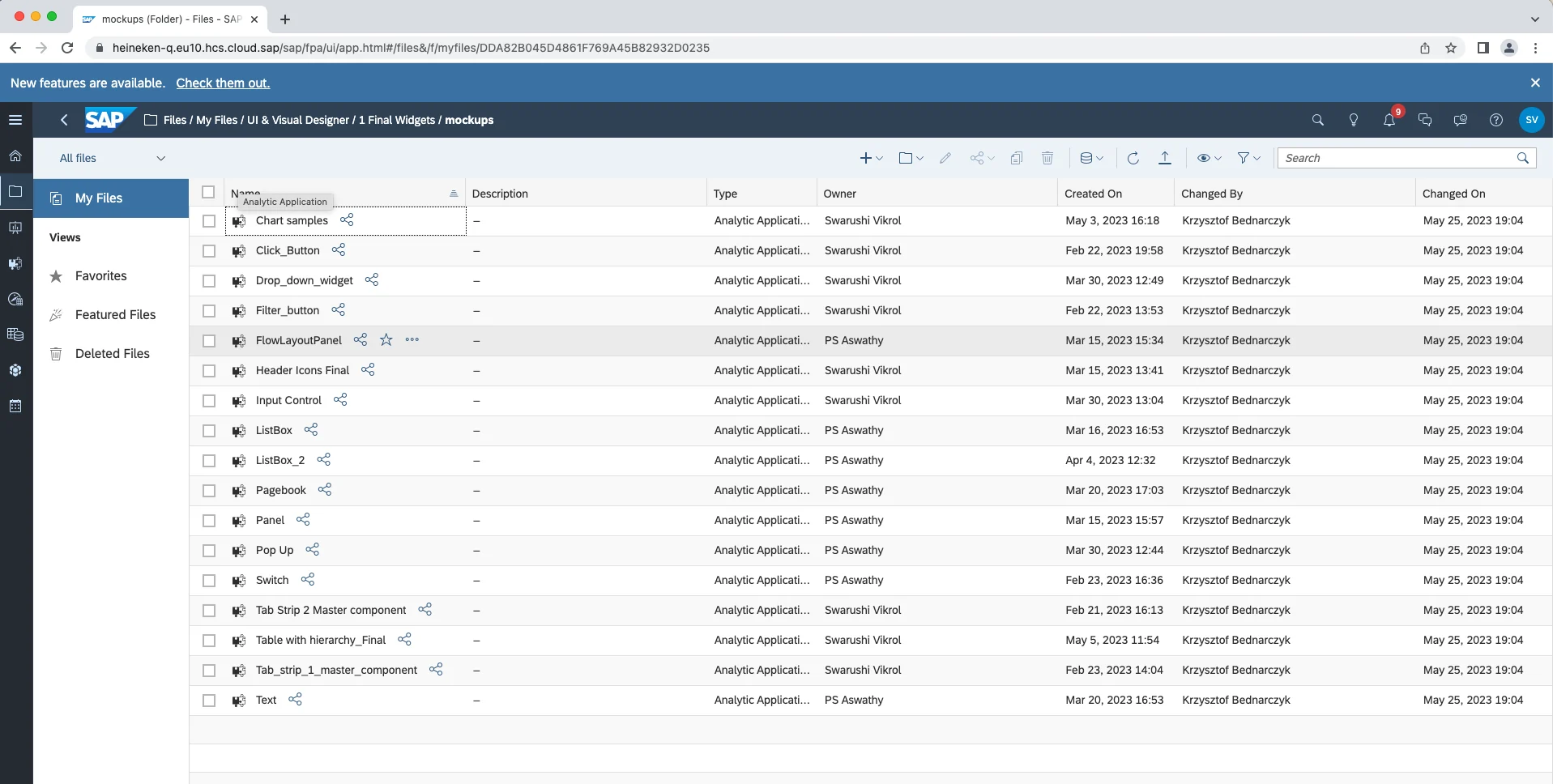
Task: Open Deleted Files view
Action: pos(112,354)
